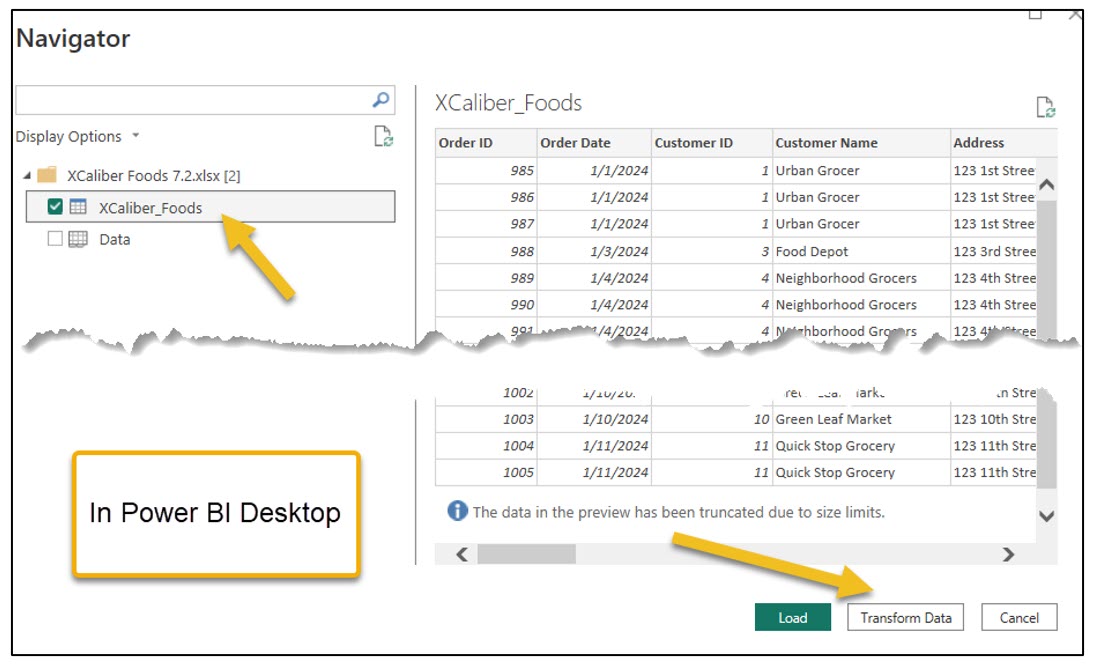Click the Food Depot customer cell
The image size is (1096, 666).
861,252
